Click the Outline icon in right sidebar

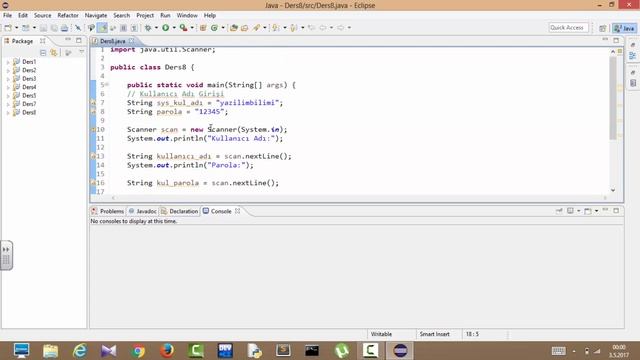[633, 56]
